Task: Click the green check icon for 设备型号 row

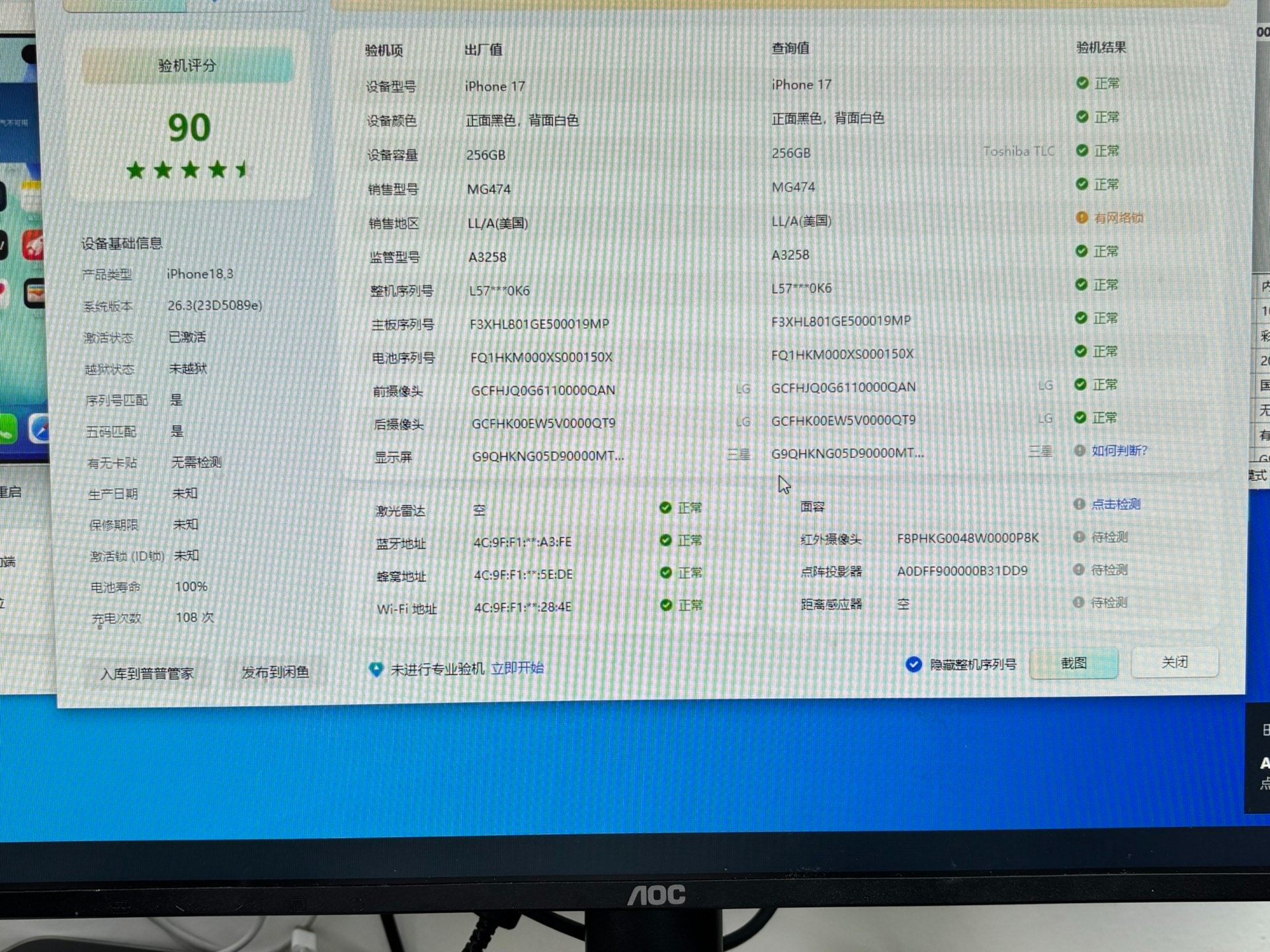Action: coord(1082,83)
